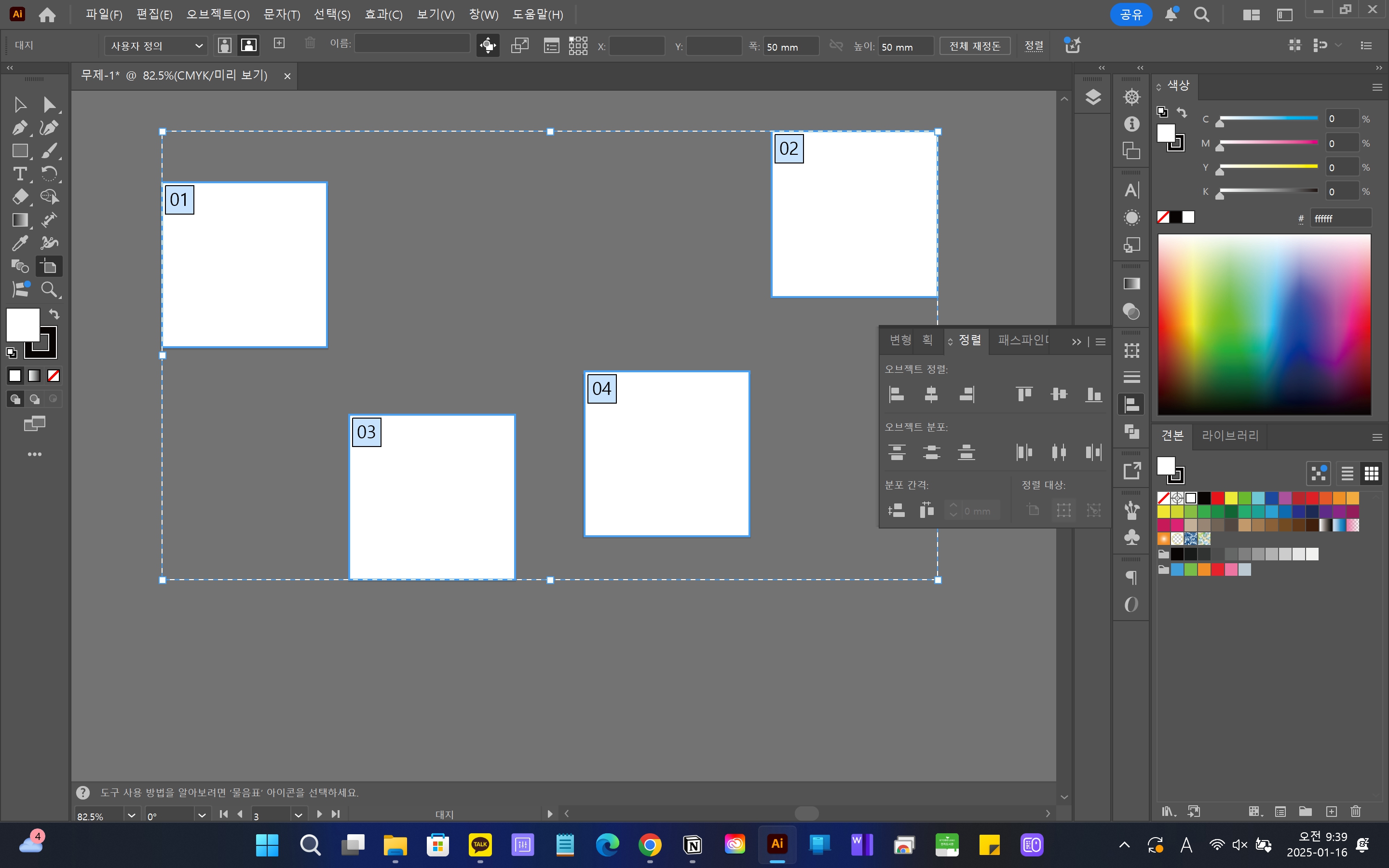This screenshot has width=1389, height=868.
Task: Click the 공유 share button
Action: coord(1130,14)
